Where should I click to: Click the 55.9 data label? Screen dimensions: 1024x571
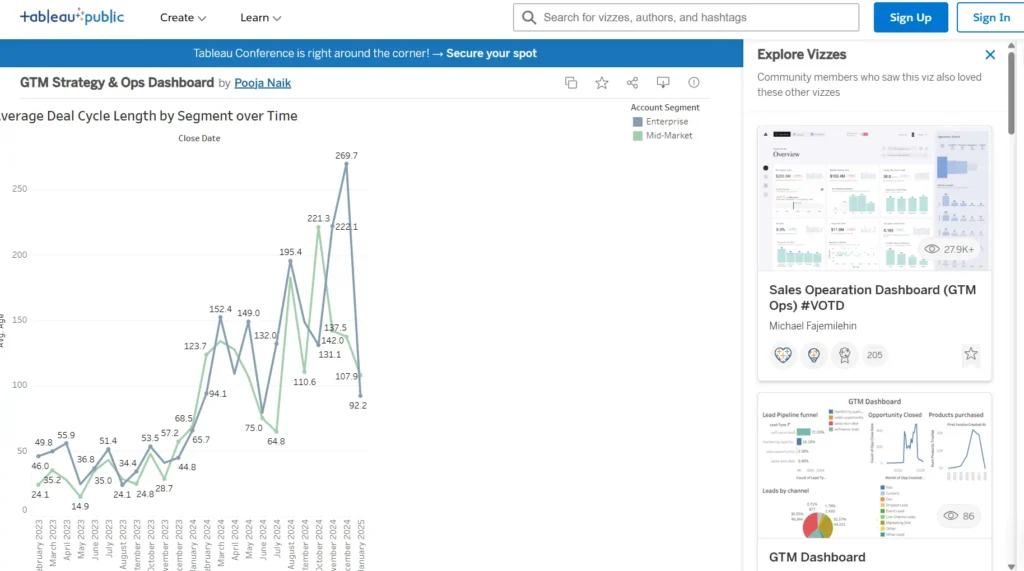click(x=66, y=435)
